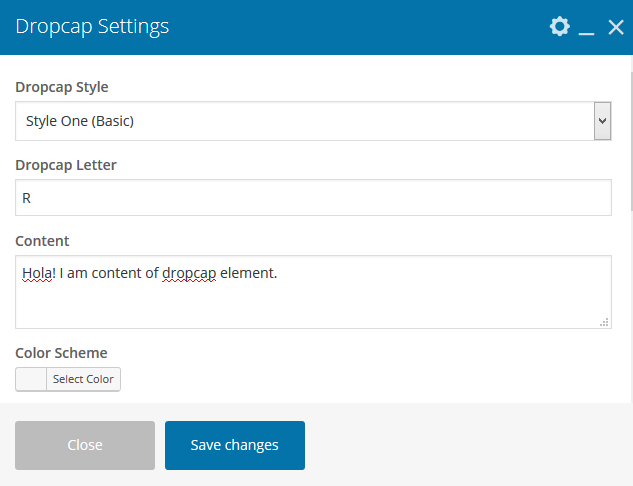
Task: Minimize the Dropcap Settings panel
Action: pos(587,29)
